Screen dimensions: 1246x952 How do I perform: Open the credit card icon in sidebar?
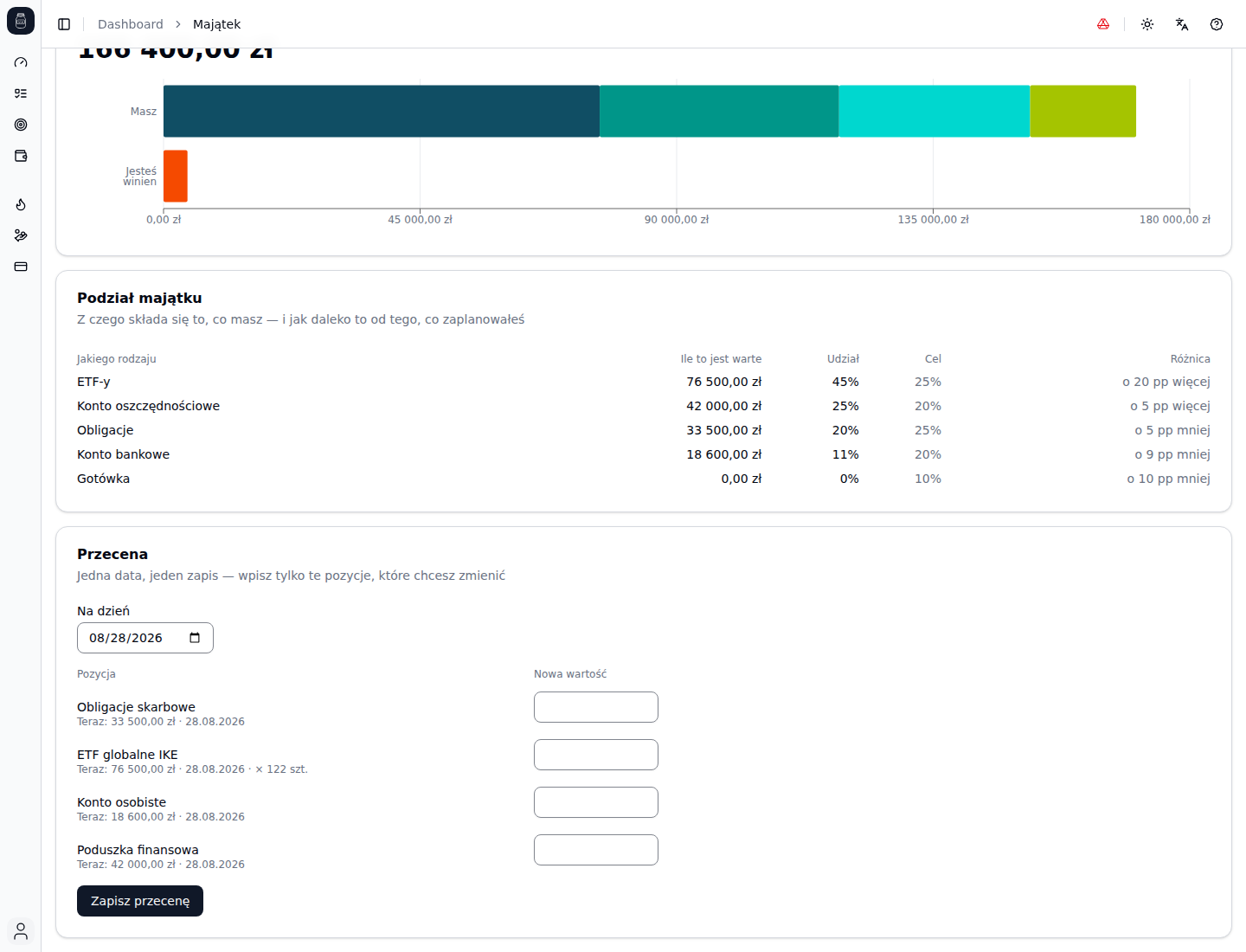click(21, 267)
